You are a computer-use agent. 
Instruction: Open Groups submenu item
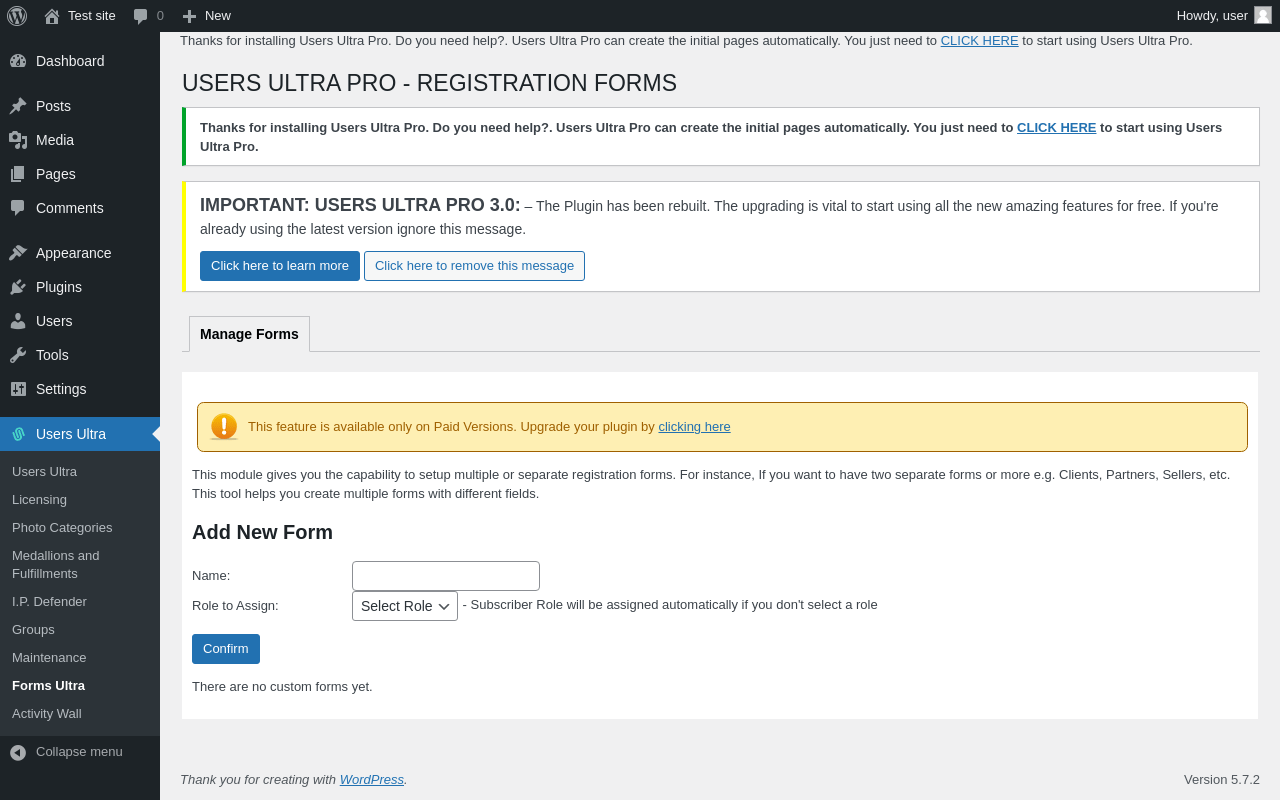[x=33, y=630]
